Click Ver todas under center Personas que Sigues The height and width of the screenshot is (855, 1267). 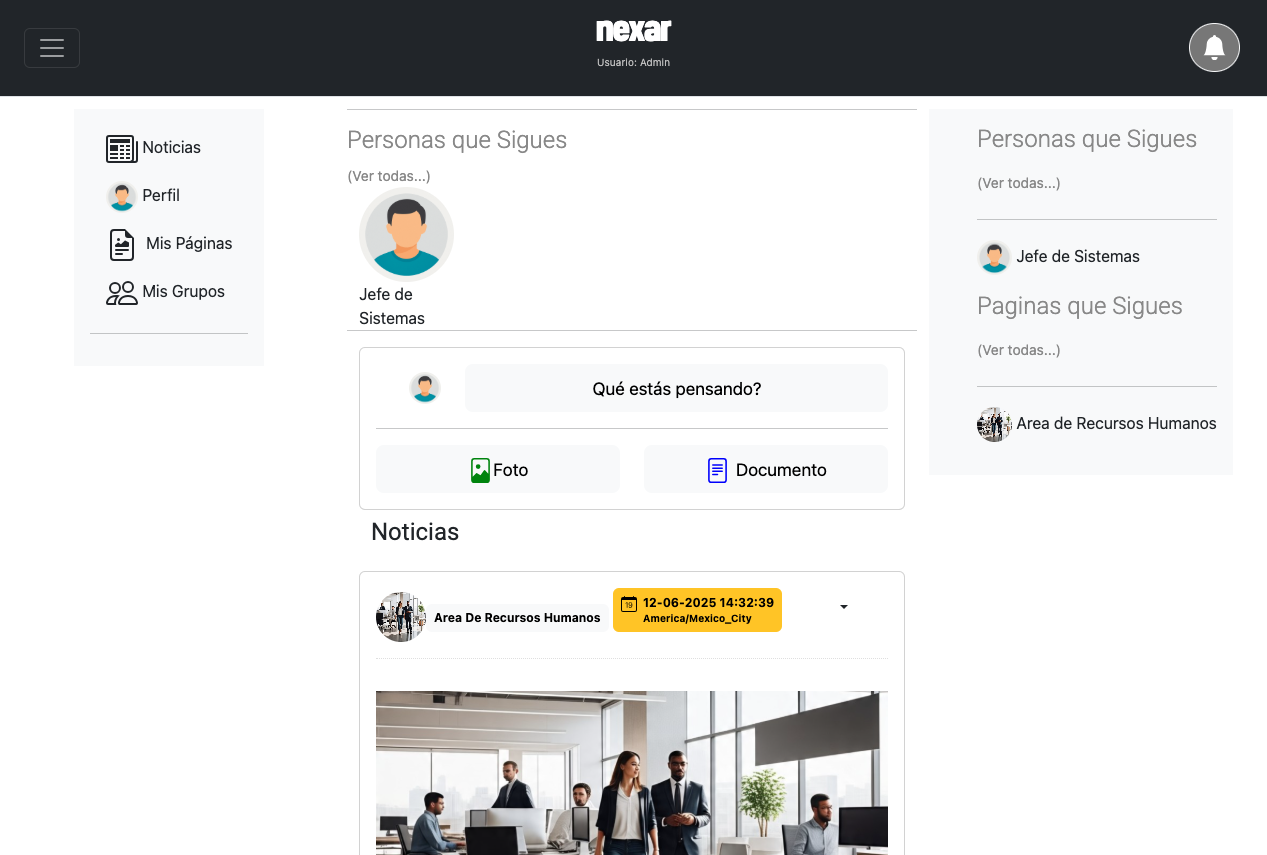389,176
